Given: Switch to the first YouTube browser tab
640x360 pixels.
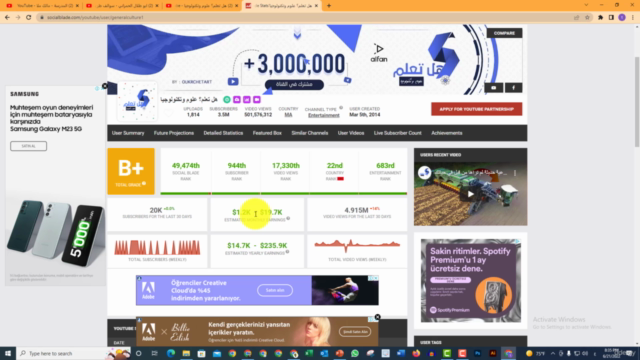Looking at the screenshot, I should point(41,6).
